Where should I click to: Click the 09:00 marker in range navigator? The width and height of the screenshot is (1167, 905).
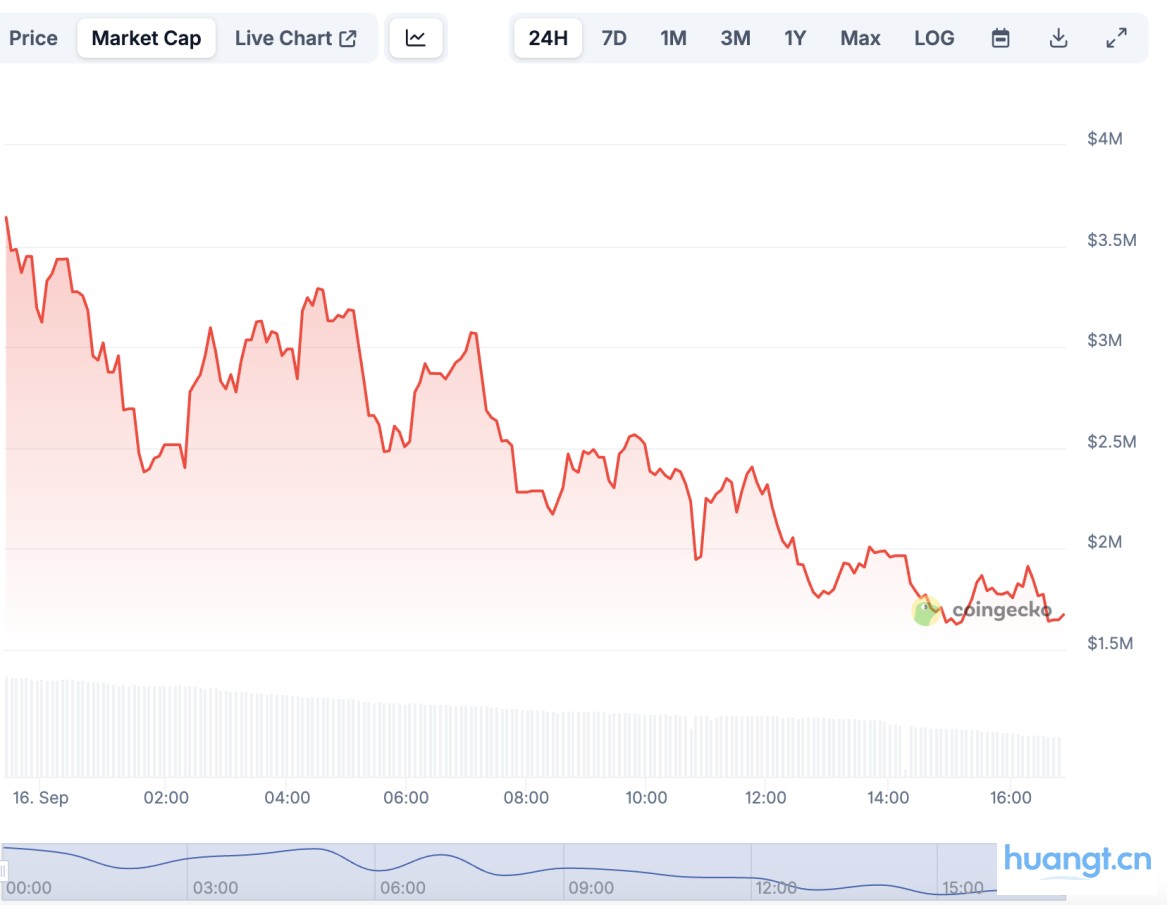590,887
